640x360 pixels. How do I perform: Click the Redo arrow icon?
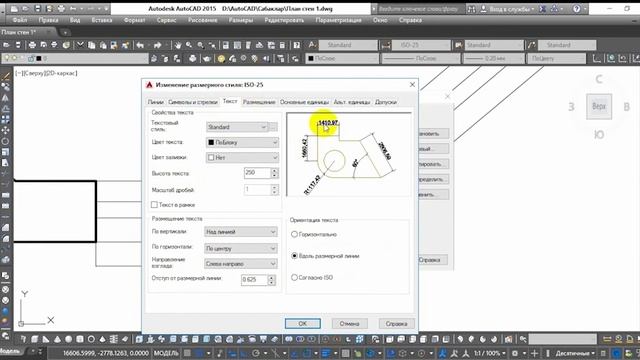pos(158,45)
